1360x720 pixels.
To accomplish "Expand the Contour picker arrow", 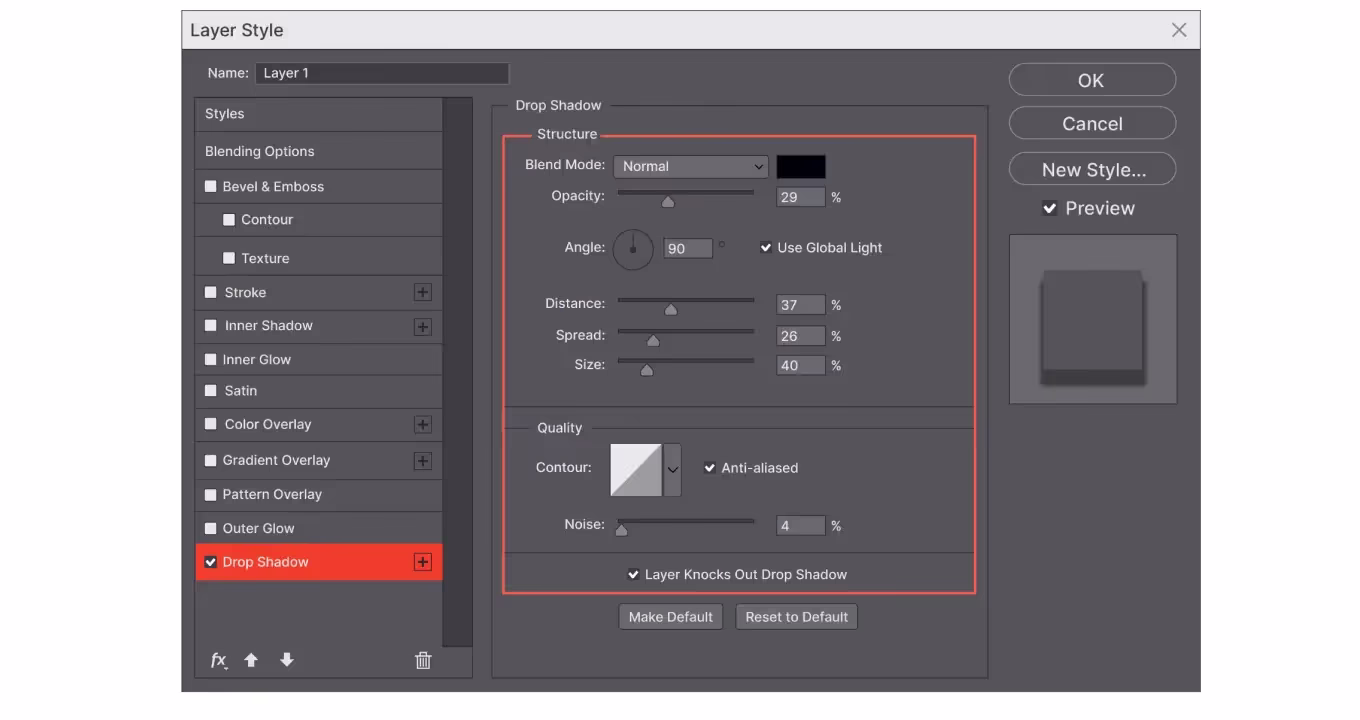I will point(673,469).
